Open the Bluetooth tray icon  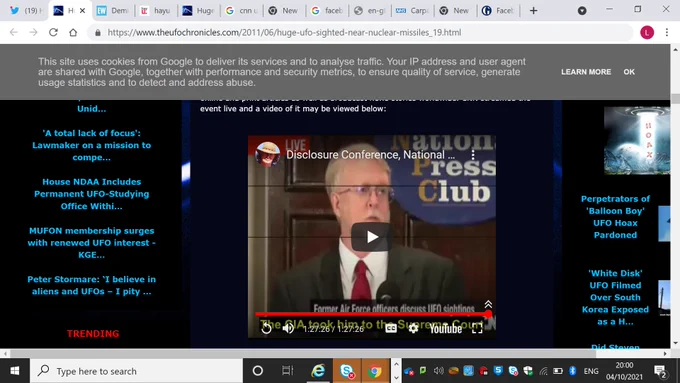tap(572, 371)
